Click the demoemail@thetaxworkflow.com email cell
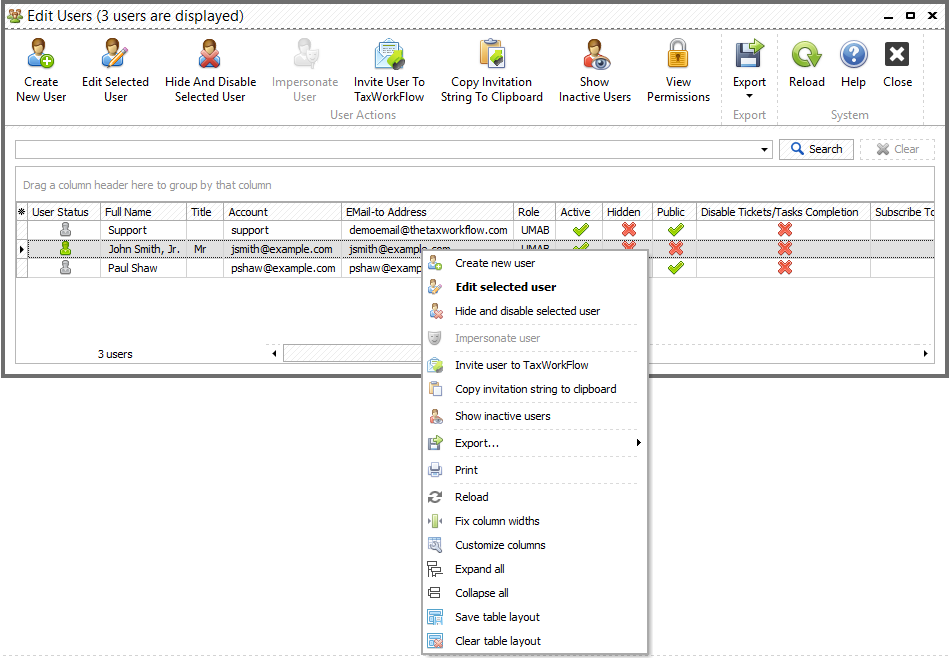Screen dimensions: 950x658 [428, 230]
